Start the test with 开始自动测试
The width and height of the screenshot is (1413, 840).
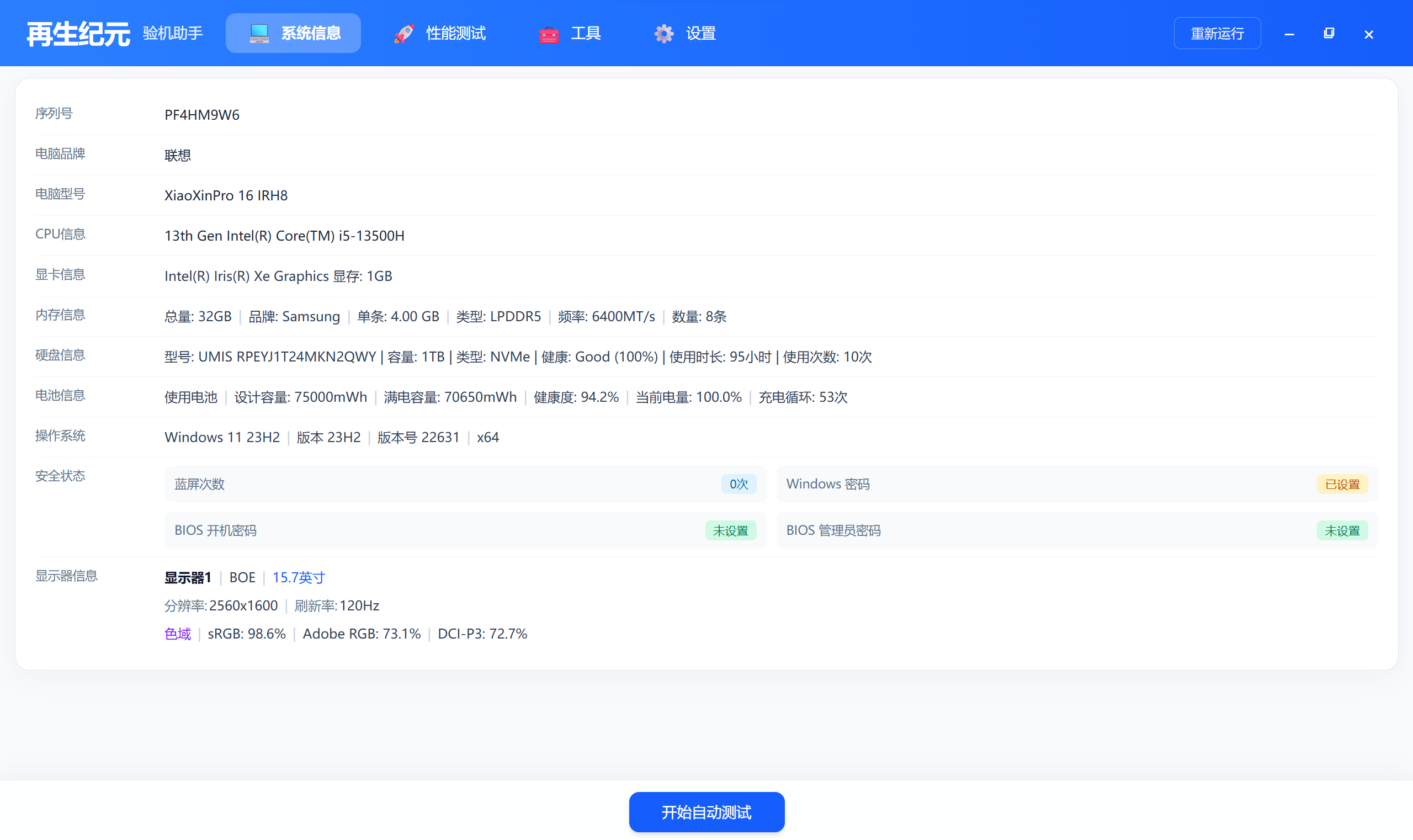click(706, 812)
